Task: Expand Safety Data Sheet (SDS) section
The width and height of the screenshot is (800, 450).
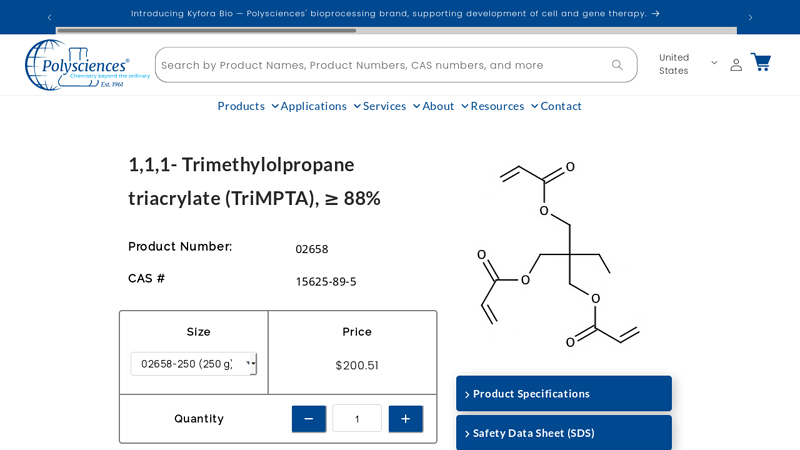Action: click(564, 433)
